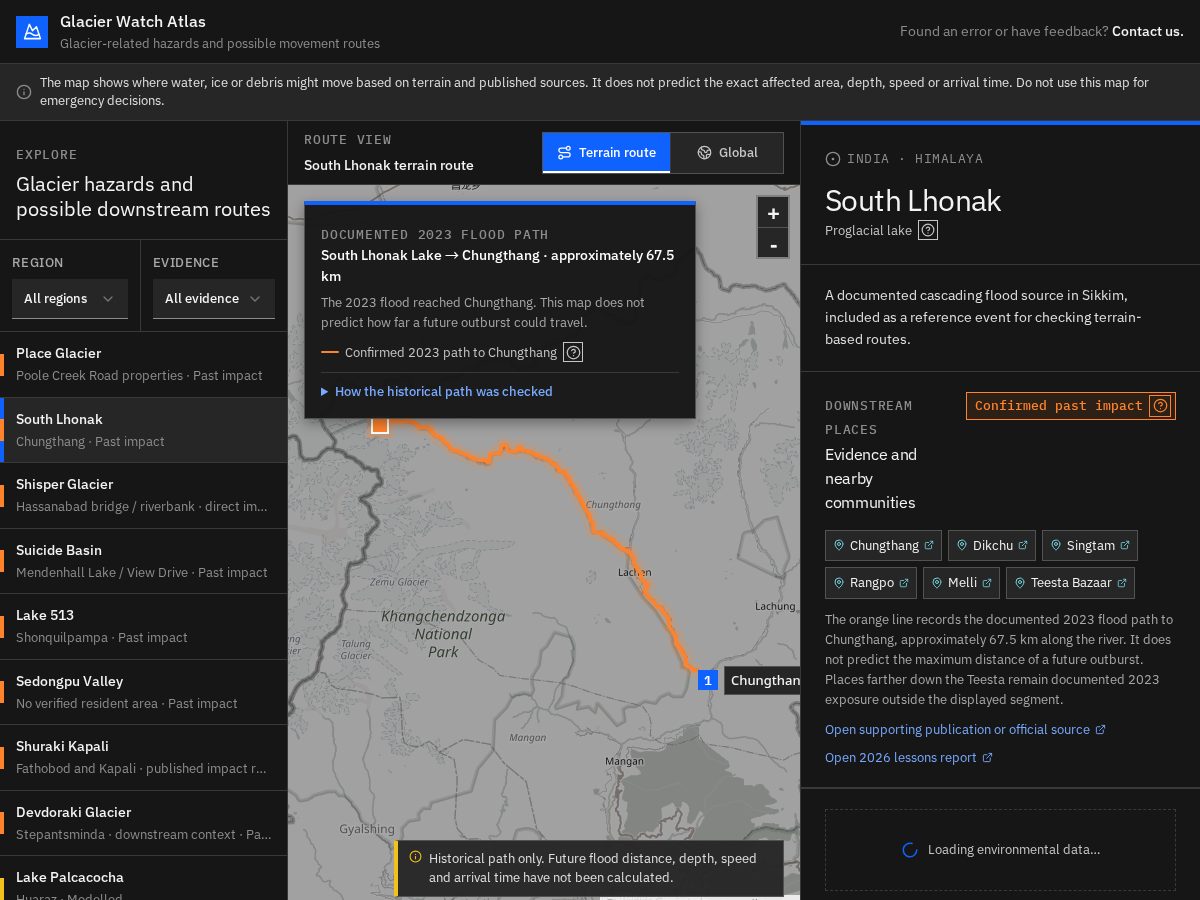The height and width of the screenshot is (900, 1200).
Task: Click the orange lake source marker on map
Action: click(380, 426)
